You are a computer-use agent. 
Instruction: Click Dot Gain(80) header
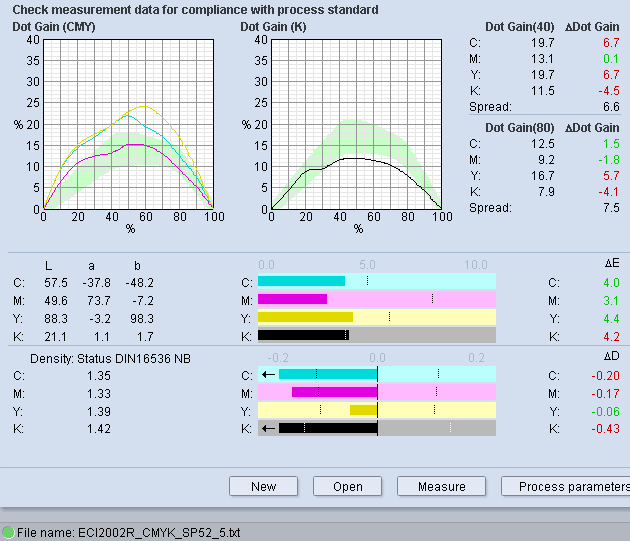pyautogui.click(x=520, y=127)
